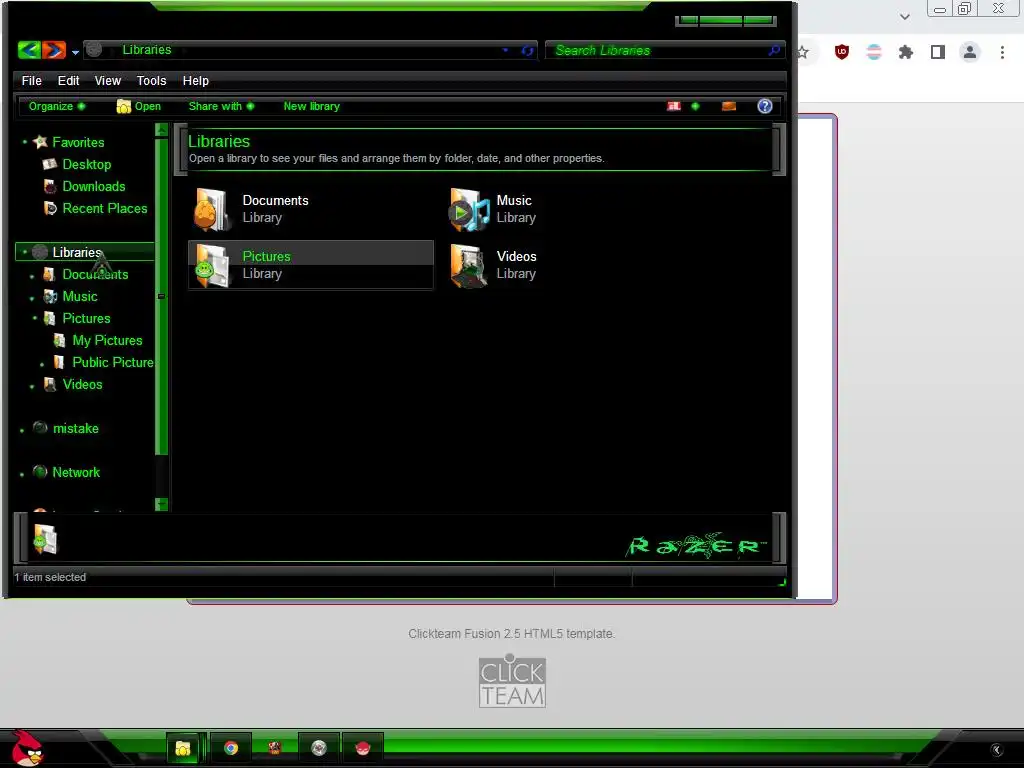Open Chrome extensions puzzle icon
The image size is (1024, 768).
coord(905,52)
